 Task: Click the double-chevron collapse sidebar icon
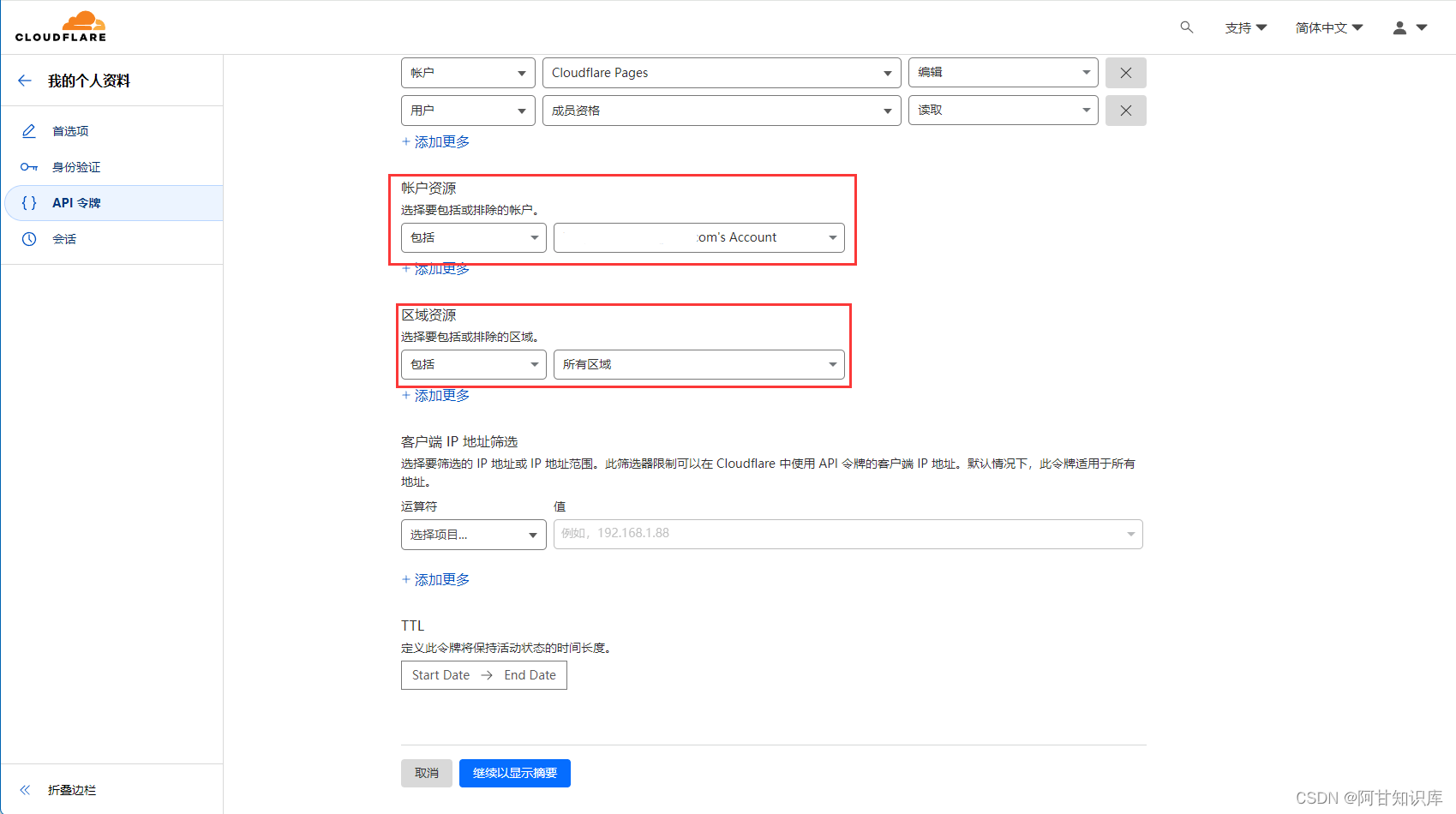coord(25,790)
